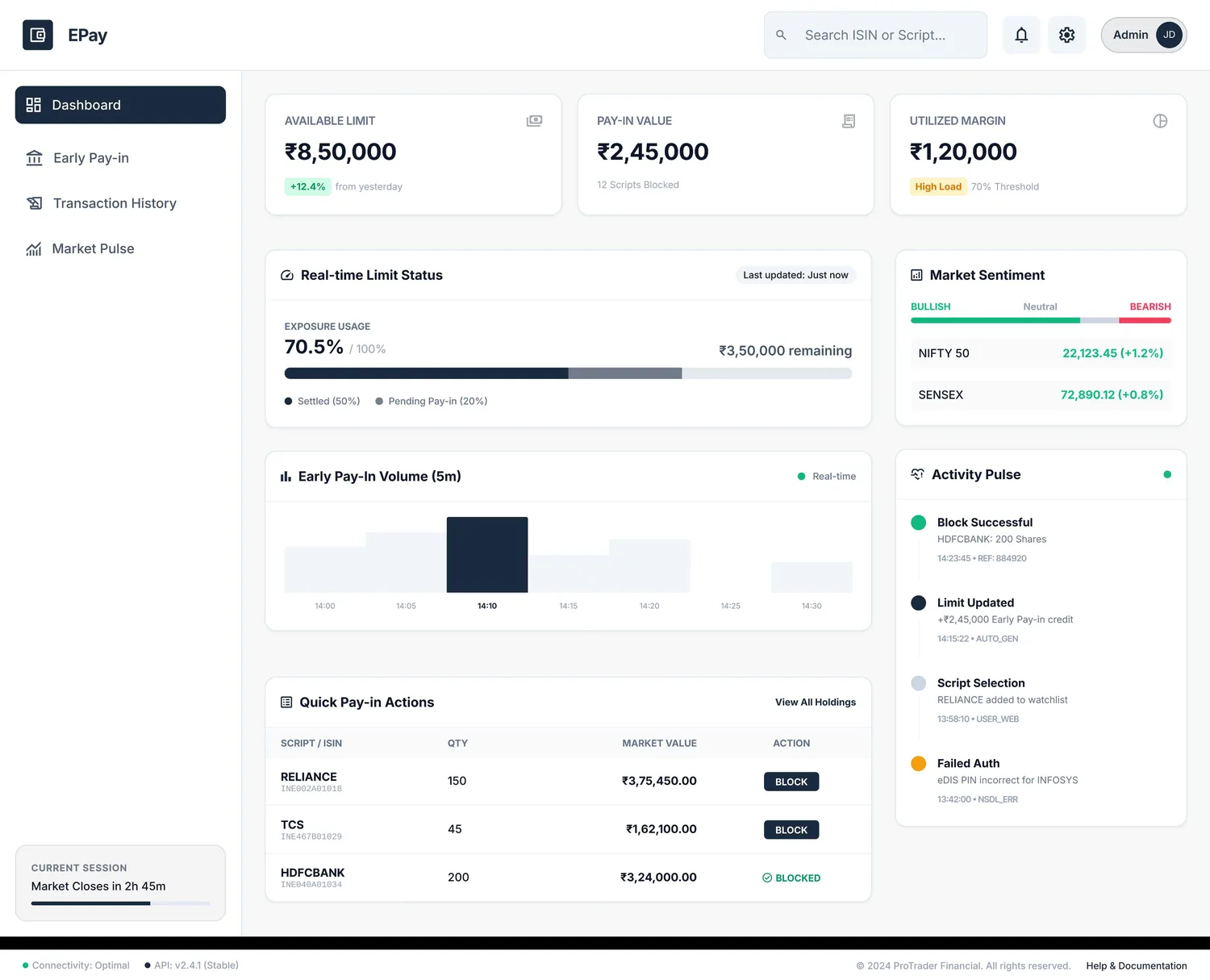Click the EPay wallet logo icon
The image size is (1210, 980).
38,35
